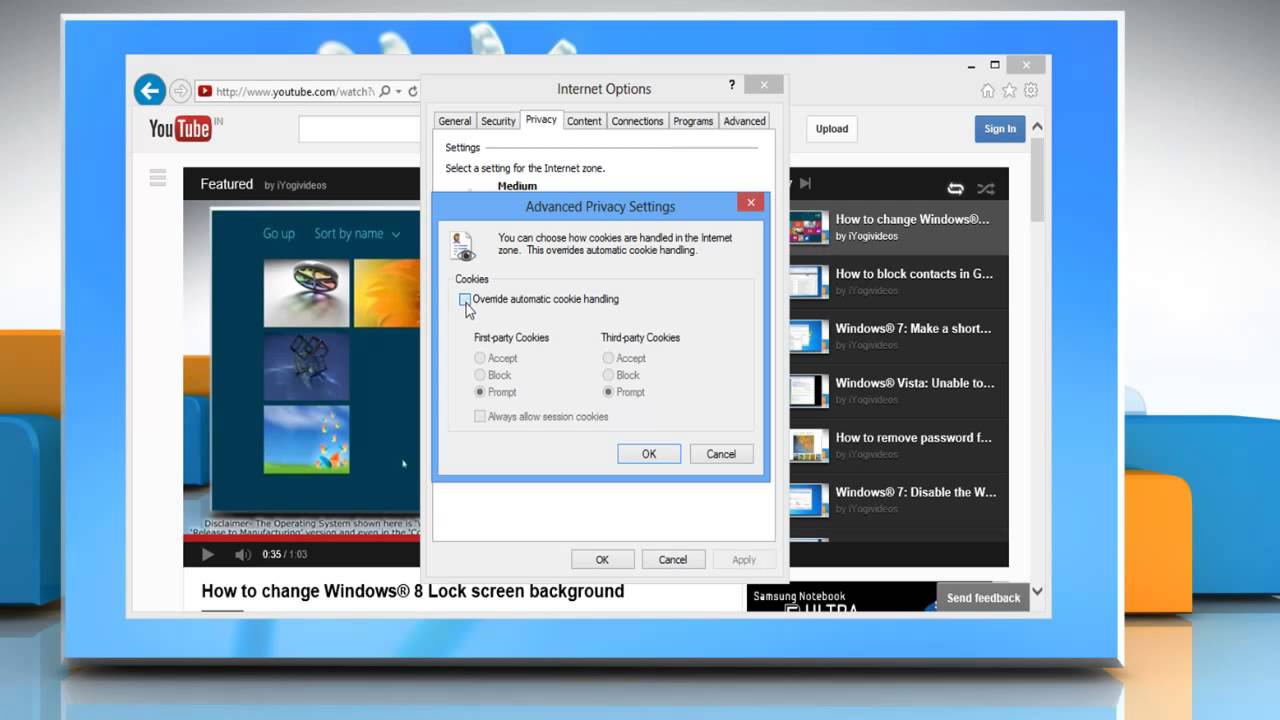
Task: Open playlist item Windows 7: Make a short
Action: (x=899, y=336)
